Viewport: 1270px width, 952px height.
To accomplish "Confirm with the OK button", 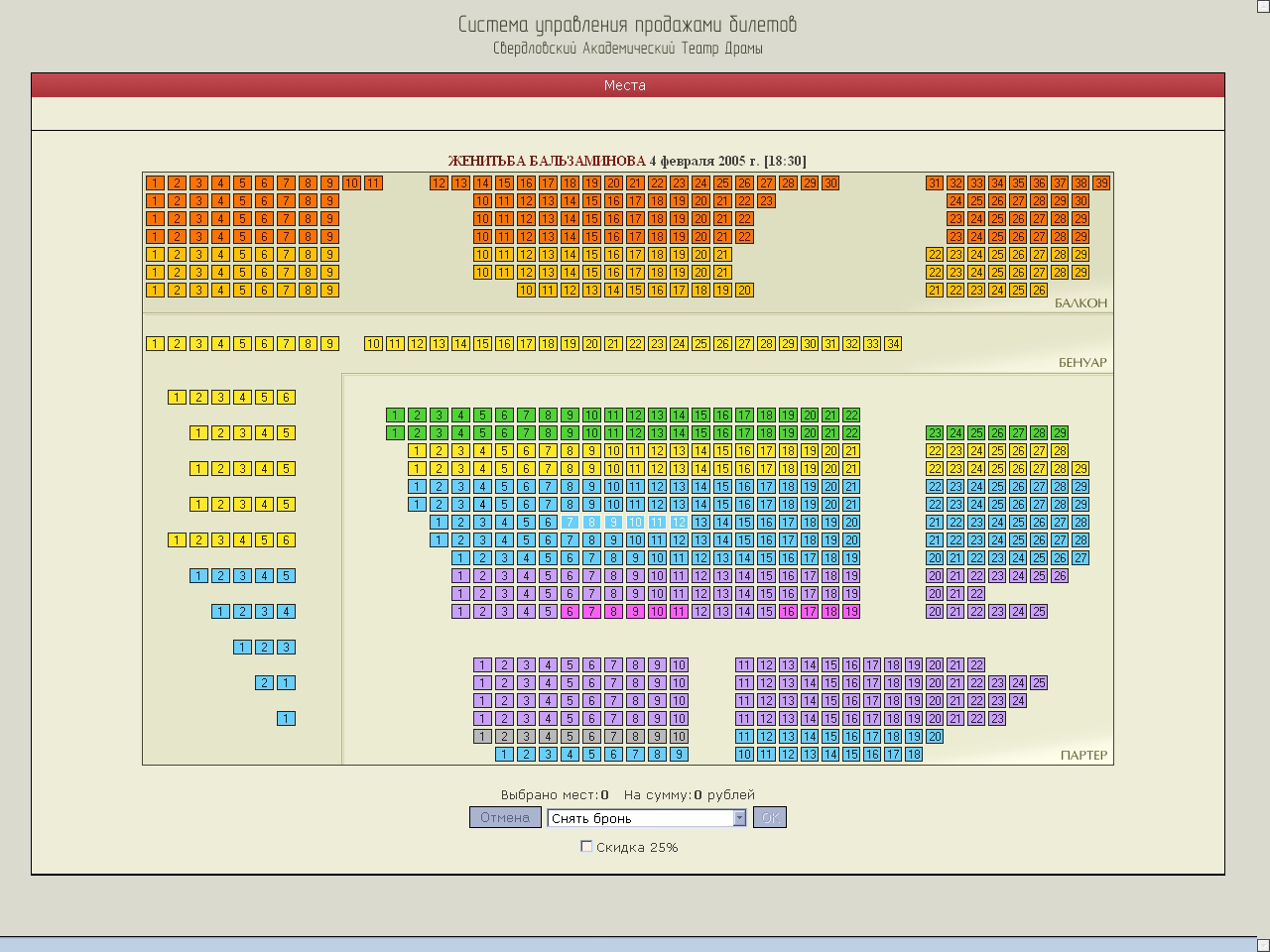I will pyautogui.click(x=770, y=818).
